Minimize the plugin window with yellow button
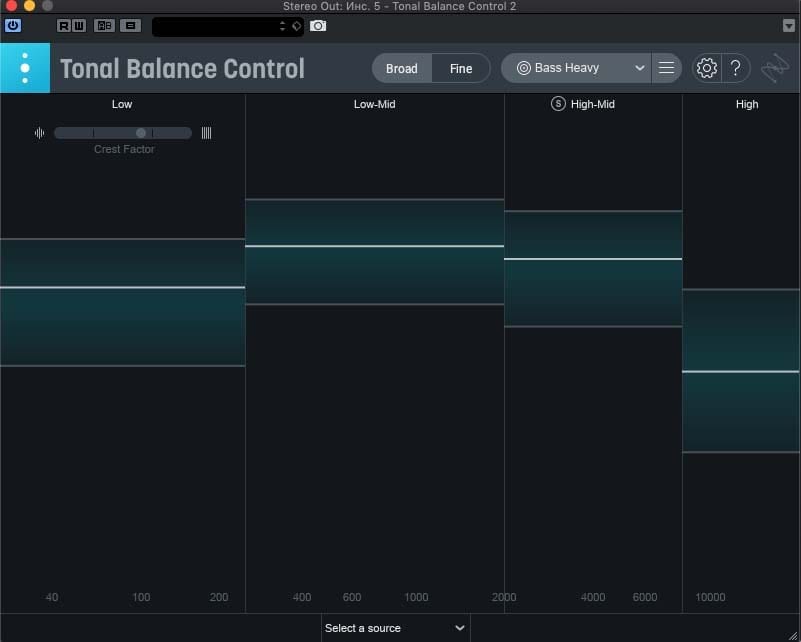 (30, 6)
